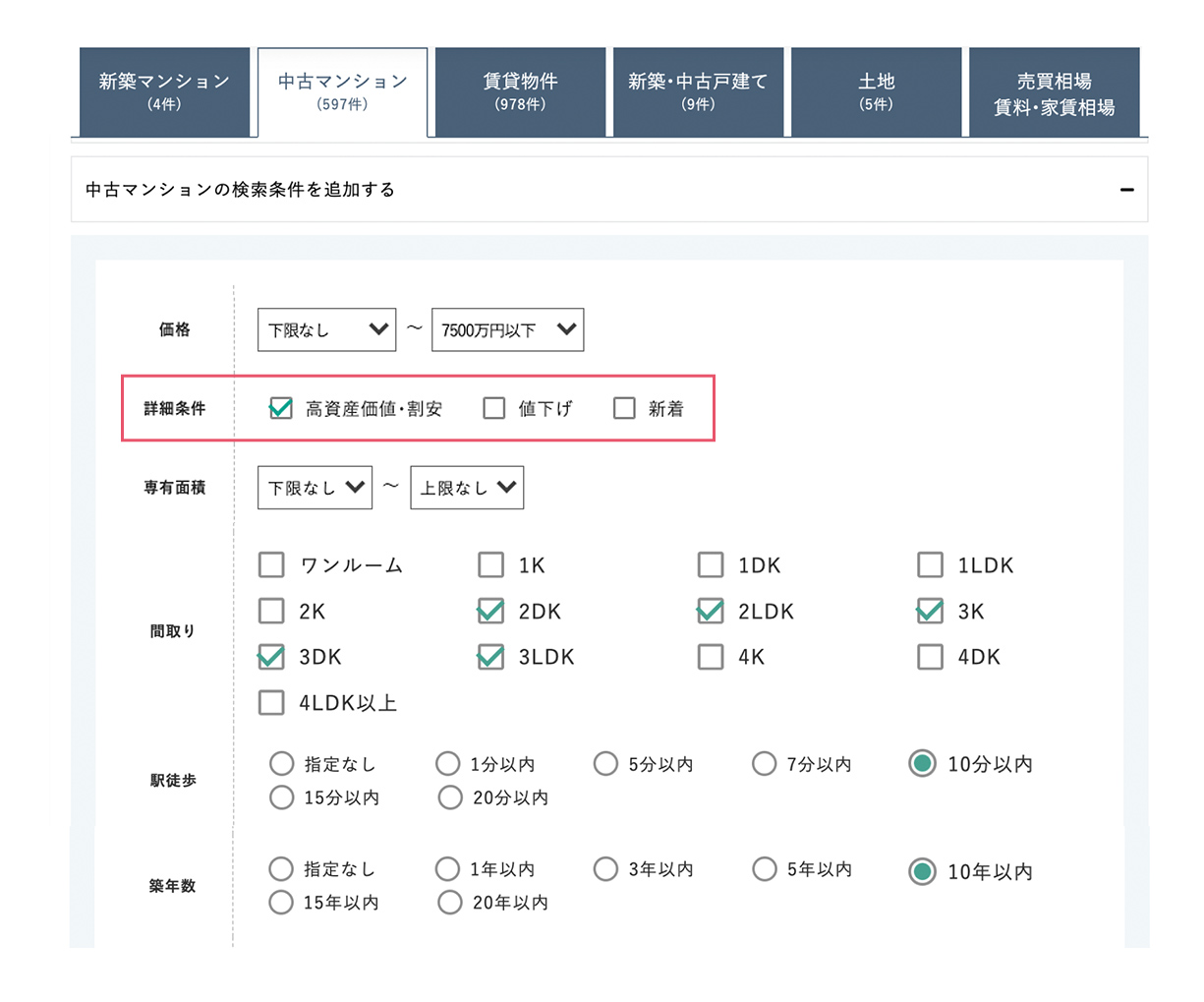Go to the 土地 tab
This screenshot has height=1002, width=1204.
pyautogui.click(x=876, y=92)
